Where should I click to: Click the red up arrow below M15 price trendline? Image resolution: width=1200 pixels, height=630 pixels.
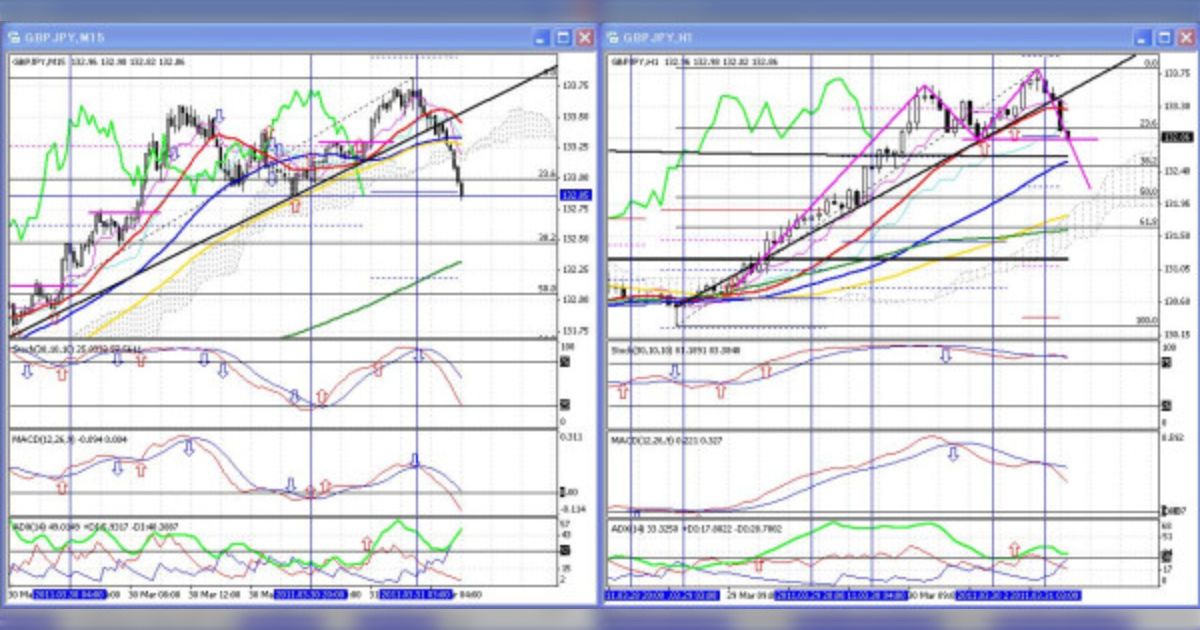point(294,206)
